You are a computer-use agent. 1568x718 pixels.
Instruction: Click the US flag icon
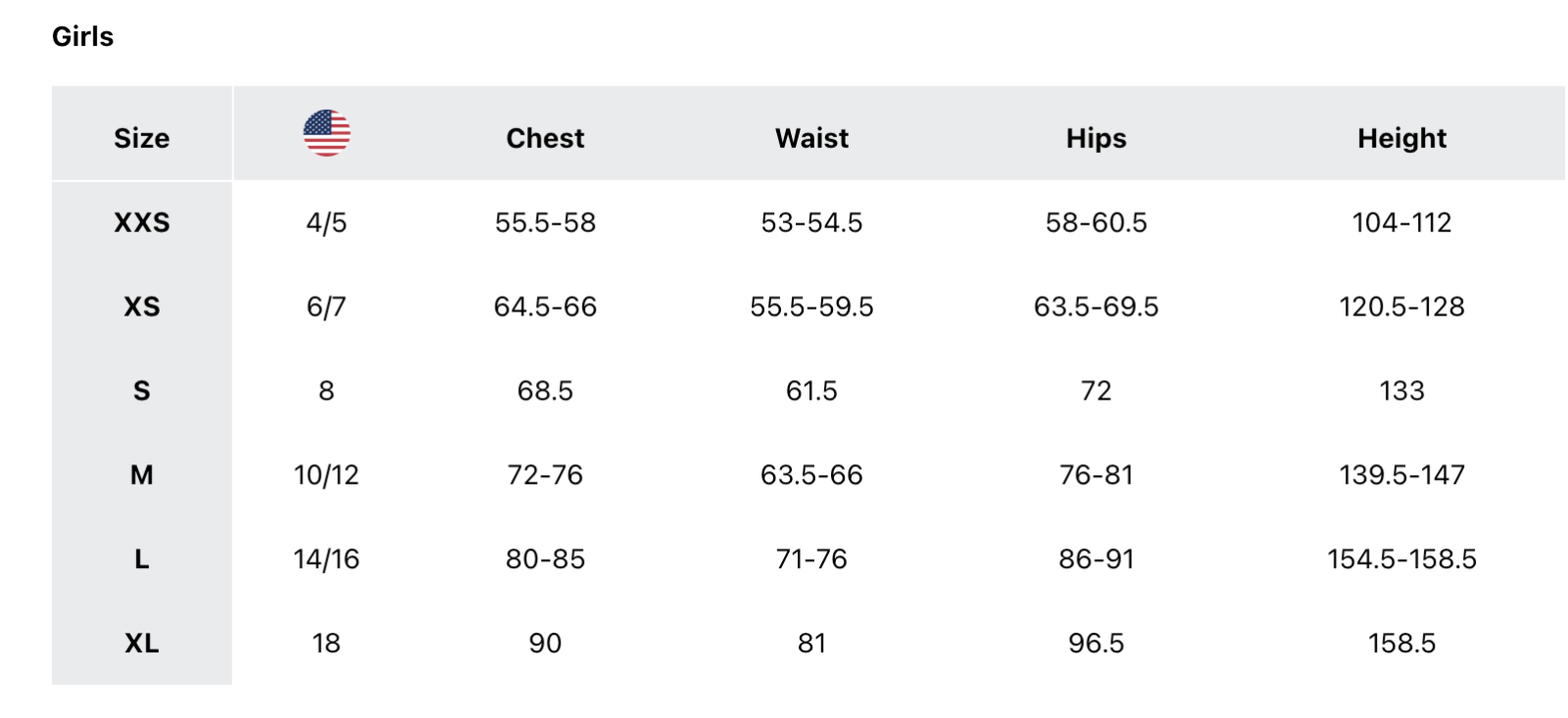click(326, 133)
